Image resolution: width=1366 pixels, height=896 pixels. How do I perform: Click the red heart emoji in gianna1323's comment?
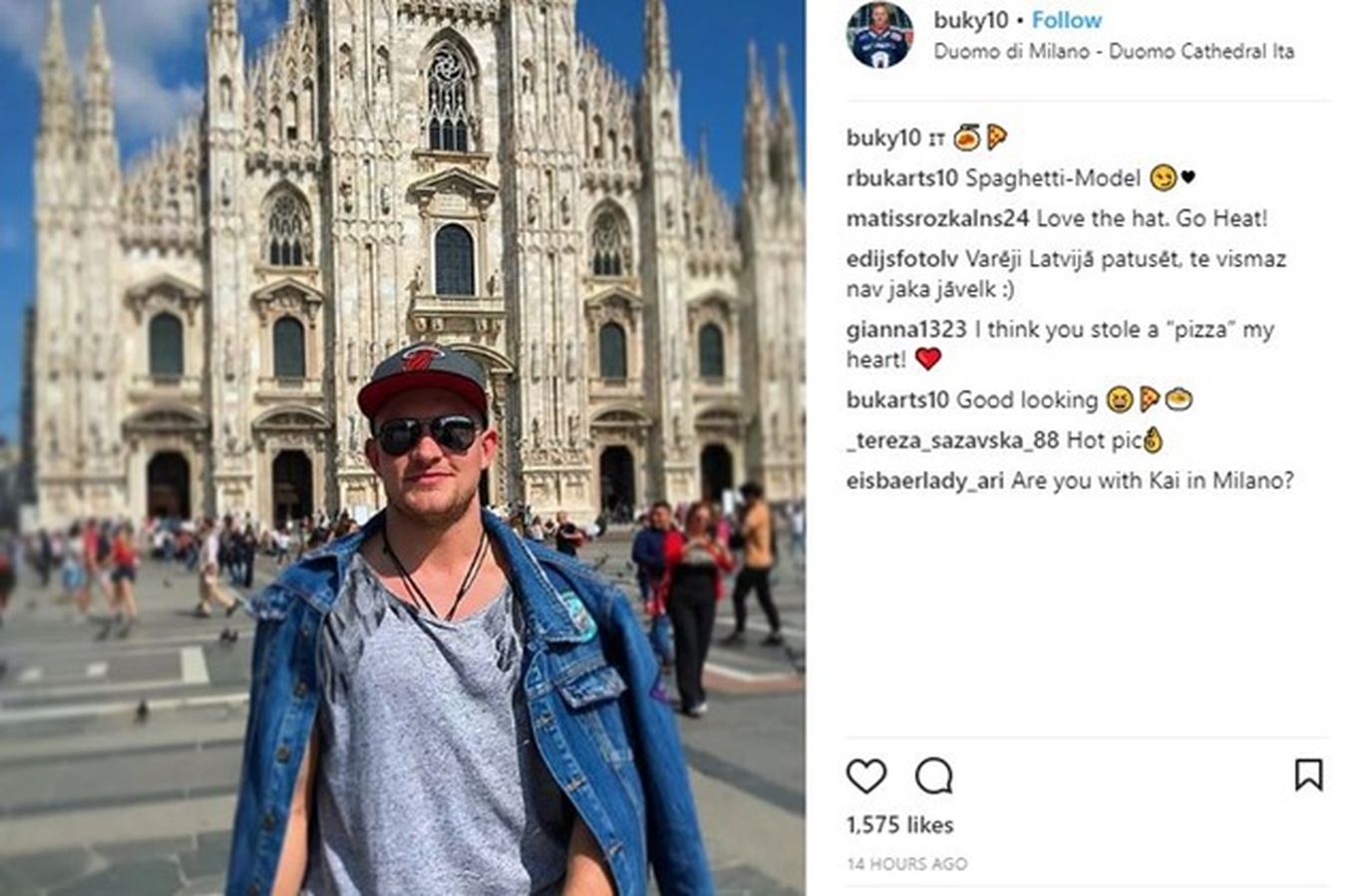coord(927,359)
